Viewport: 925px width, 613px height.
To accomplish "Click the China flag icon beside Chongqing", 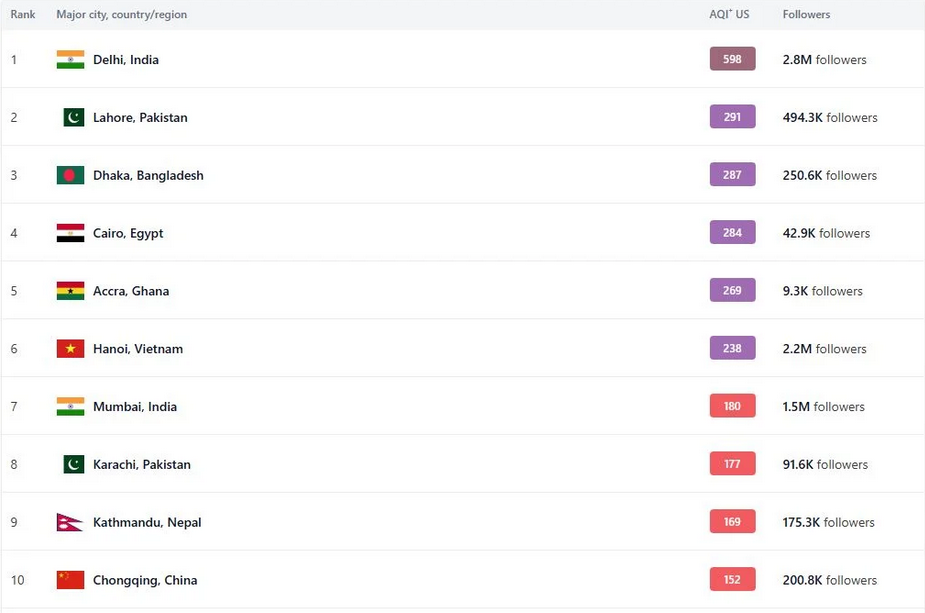I will [x=70, y=580].
